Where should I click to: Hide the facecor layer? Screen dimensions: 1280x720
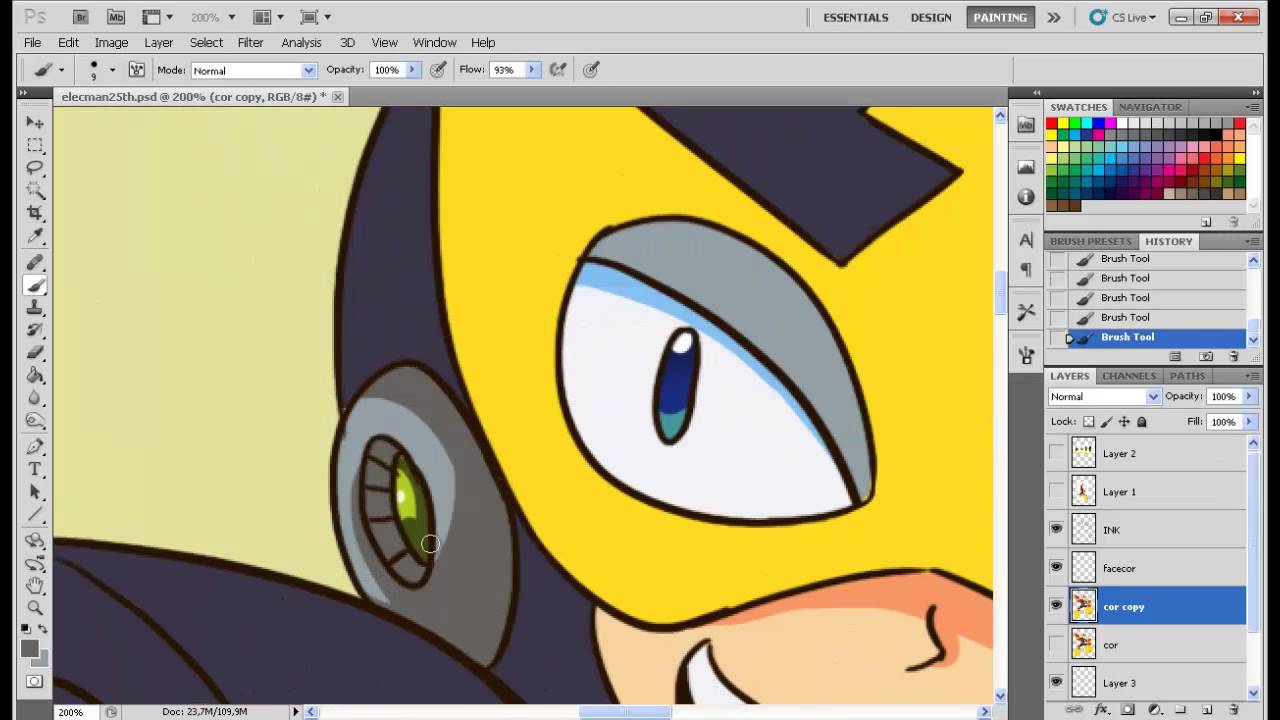pos(1057,567)
